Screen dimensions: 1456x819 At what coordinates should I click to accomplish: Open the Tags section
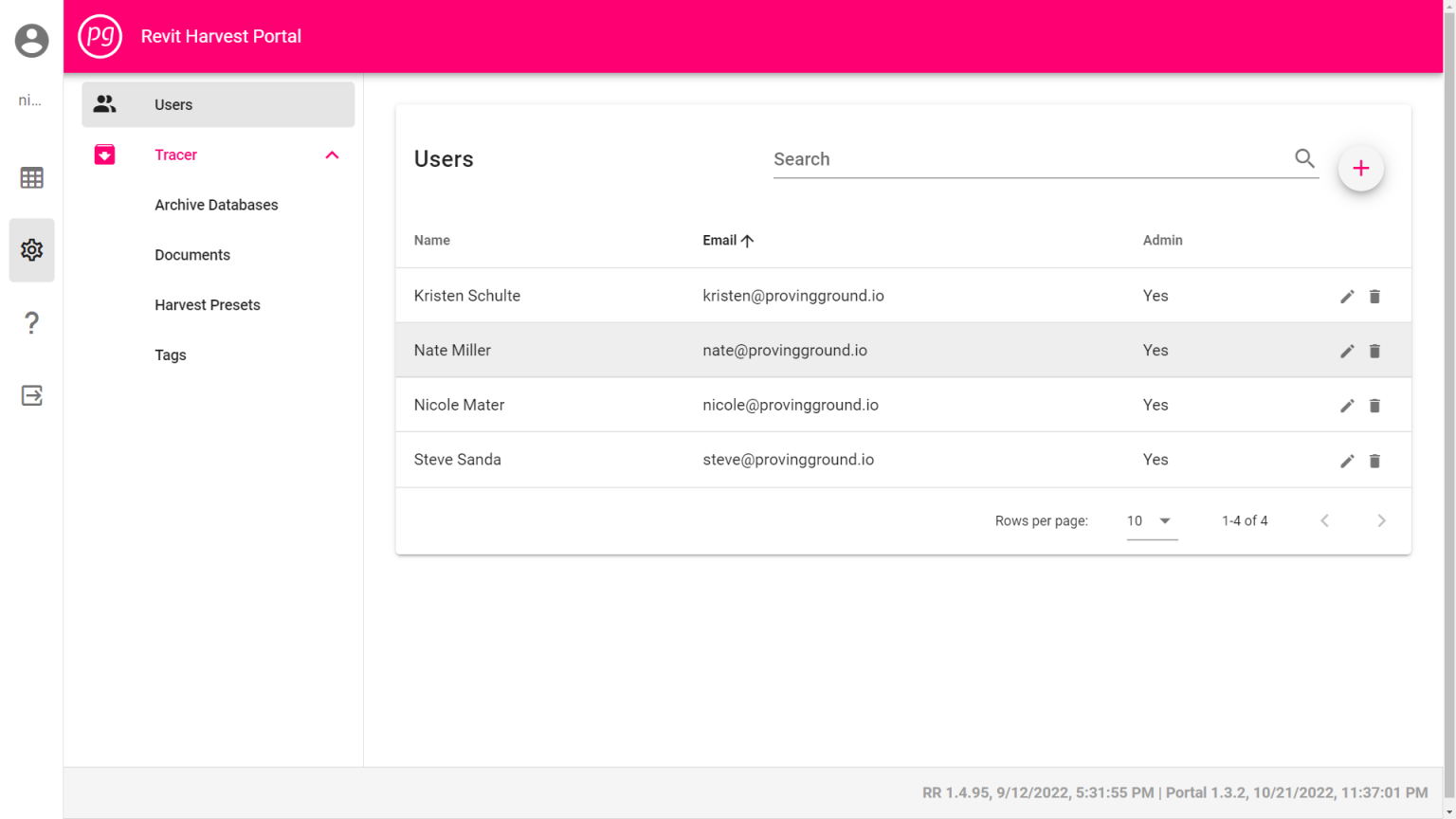[x=171, y=355]
